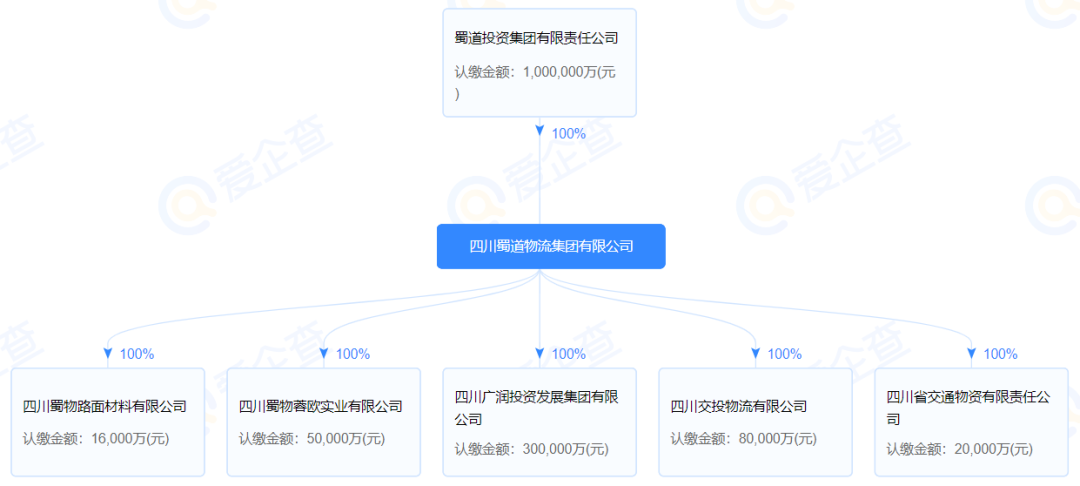1080x486 pixels.
Task: Click the arrow icon below 蜀道投资集团 node
Action: pos(540,132)
